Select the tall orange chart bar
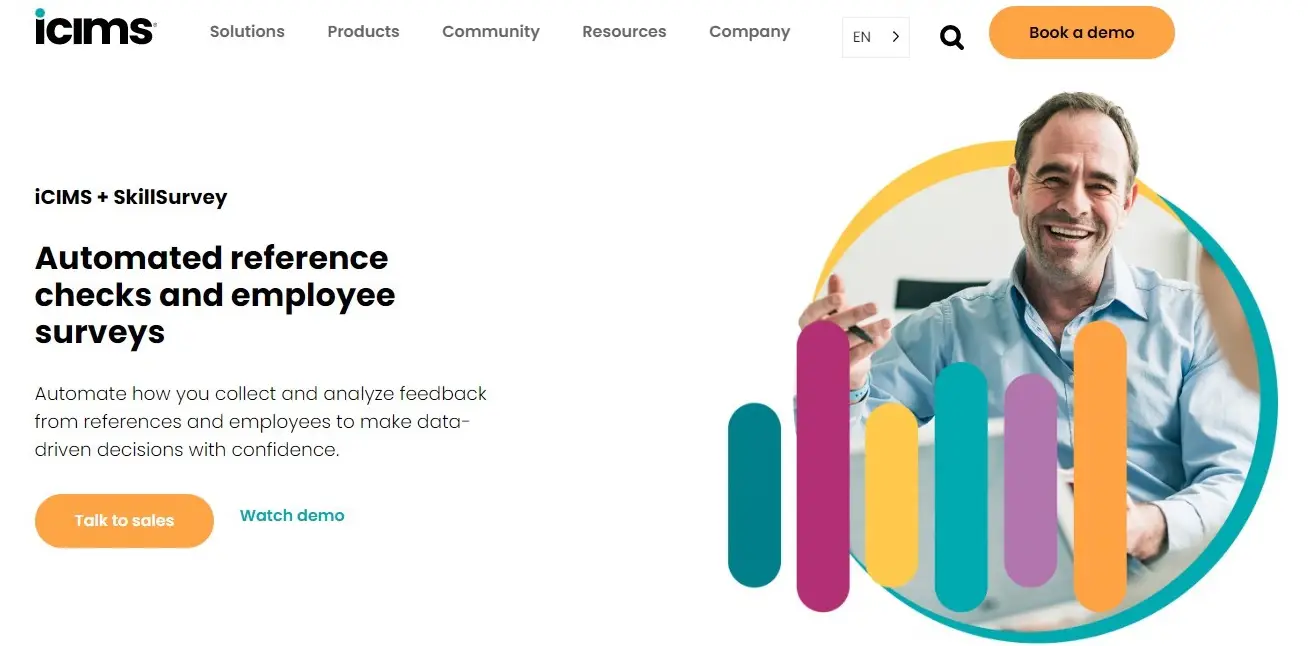 pyautogui.click(x=1100, y=466)
